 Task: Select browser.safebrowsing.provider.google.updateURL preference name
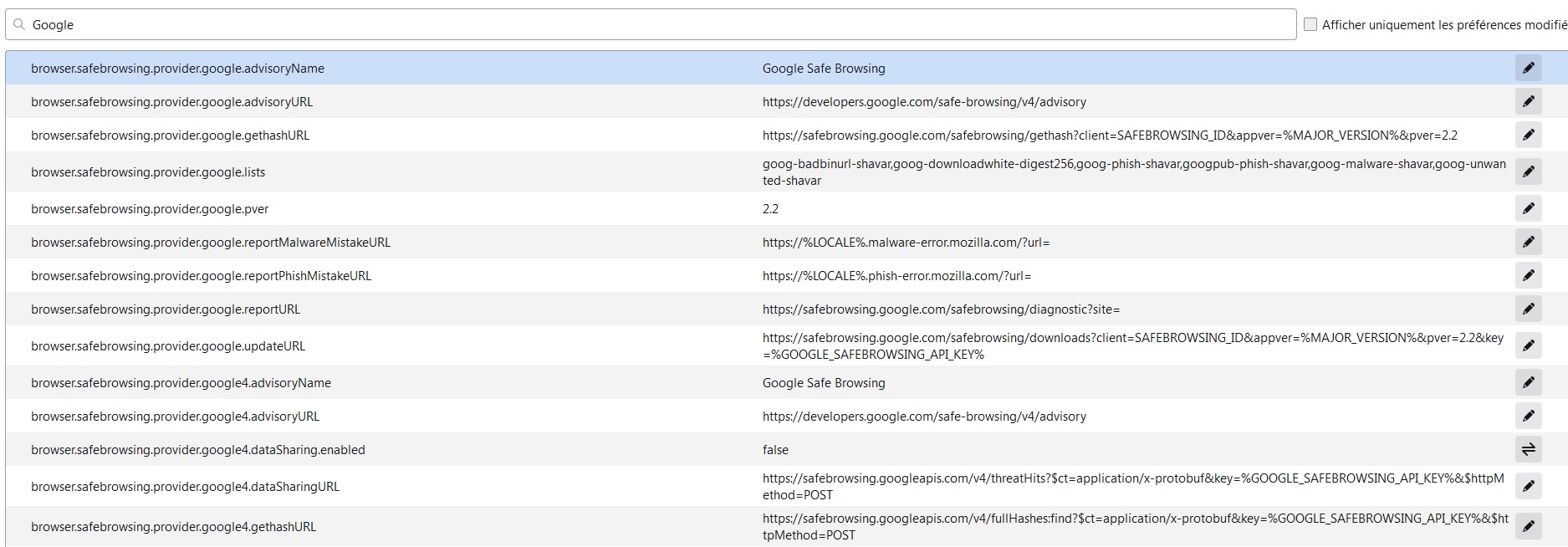[168, 346]
